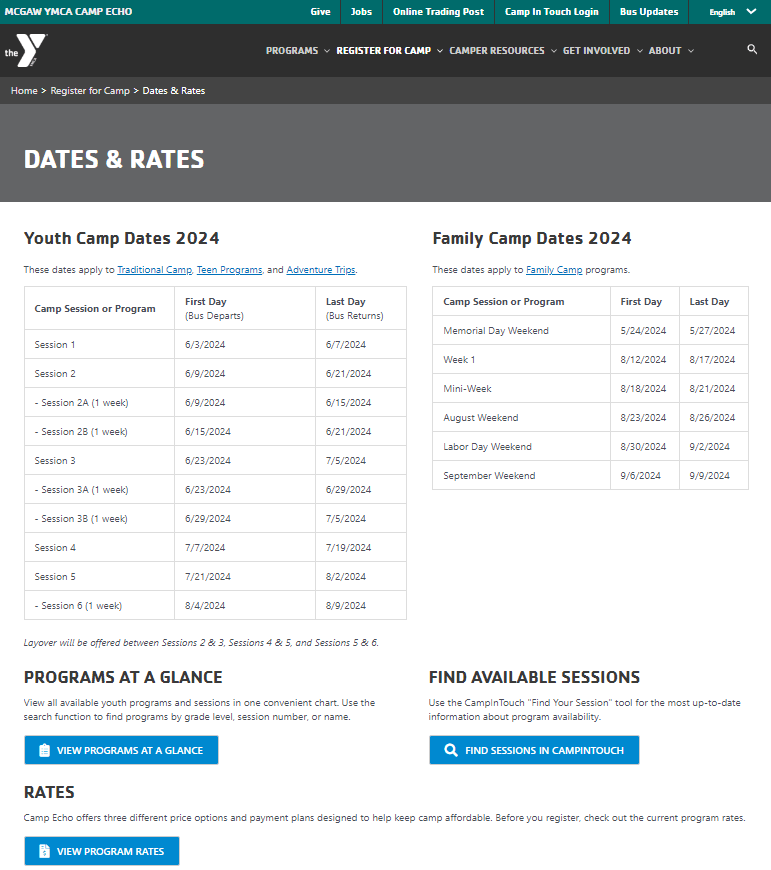Click clipboard icon on Programs at a Glance button

pos(44,750)
